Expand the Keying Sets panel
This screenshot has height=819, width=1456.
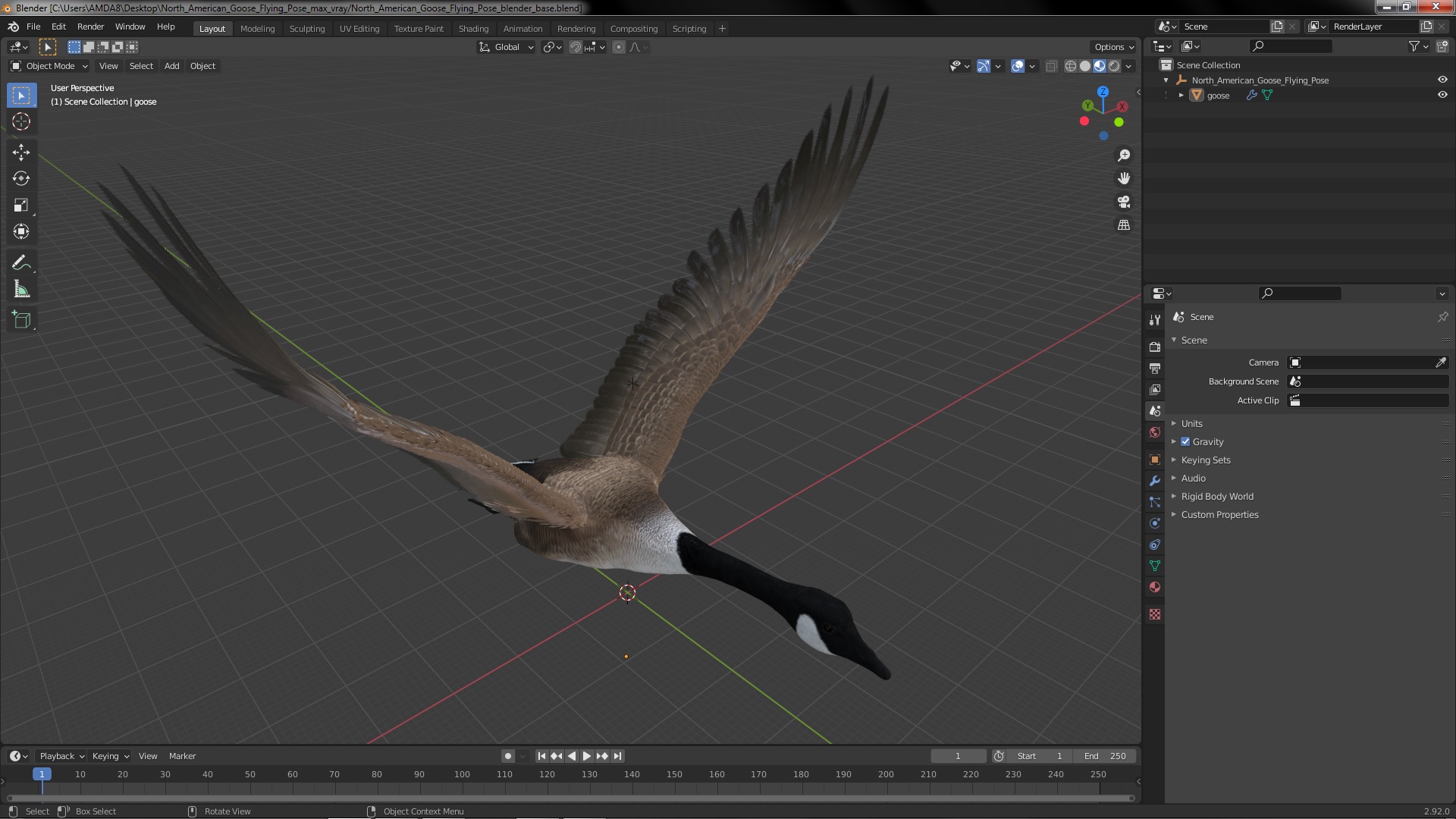1205,460
